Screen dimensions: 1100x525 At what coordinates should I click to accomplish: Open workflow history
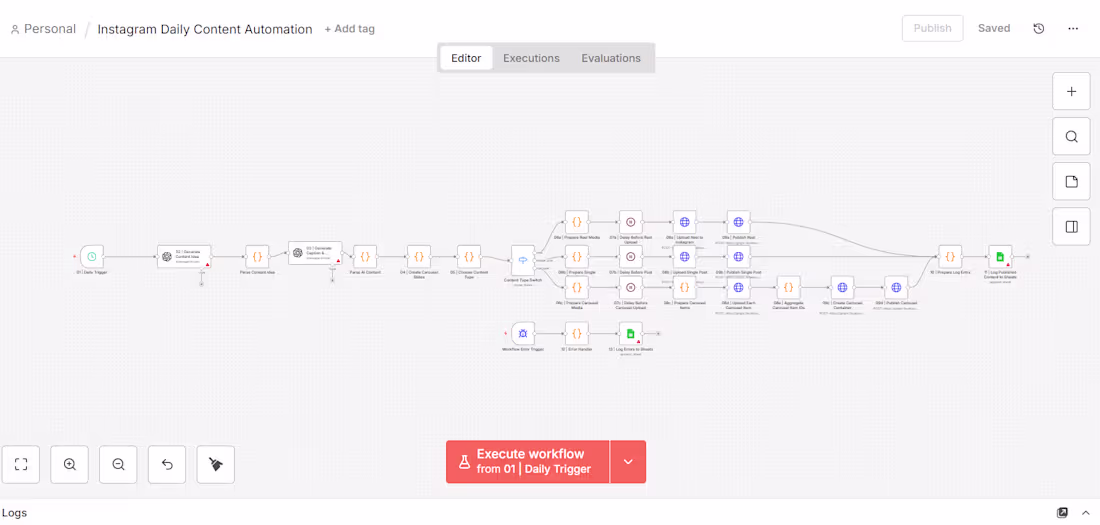point(1039,29)
